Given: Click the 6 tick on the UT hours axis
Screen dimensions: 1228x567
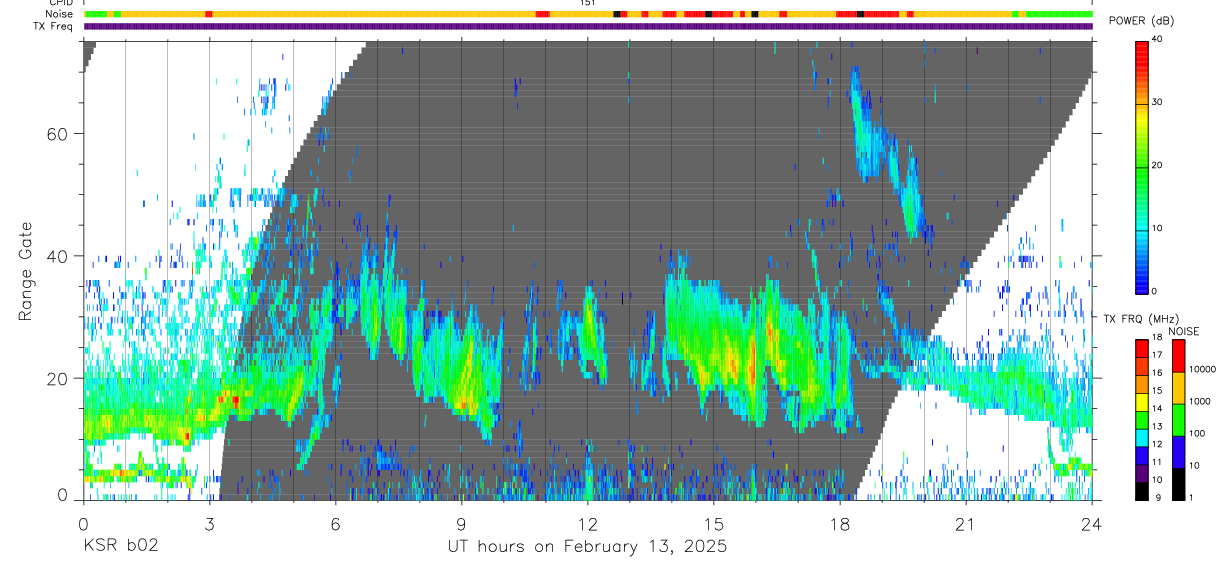Looking at the screenshot, I should pos(335,523).
